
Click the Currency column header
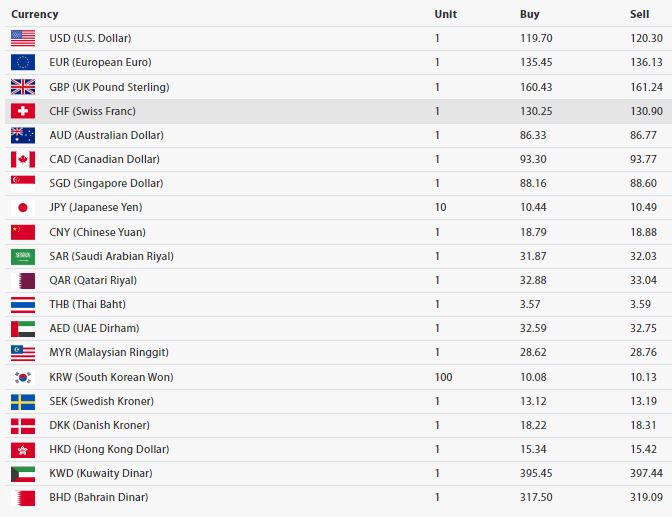[x=35, y=14]
